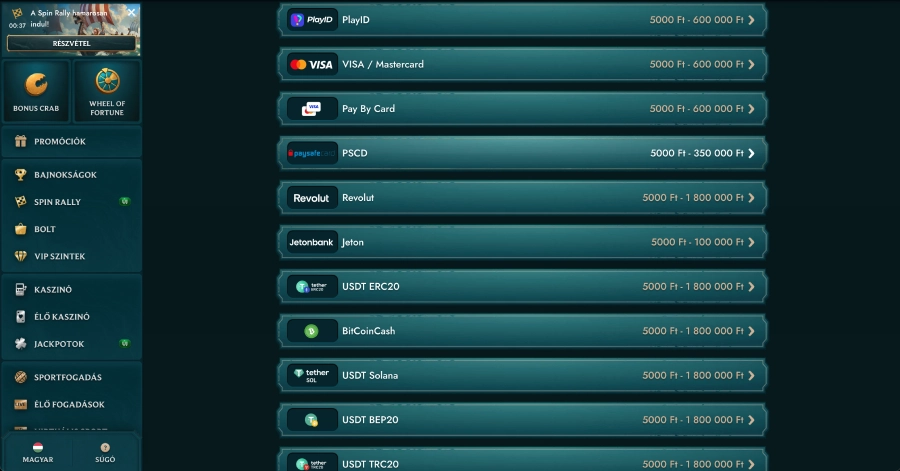
Task: Click the shopping basket icon beside Bolt
Action: (x=21, y=229)
